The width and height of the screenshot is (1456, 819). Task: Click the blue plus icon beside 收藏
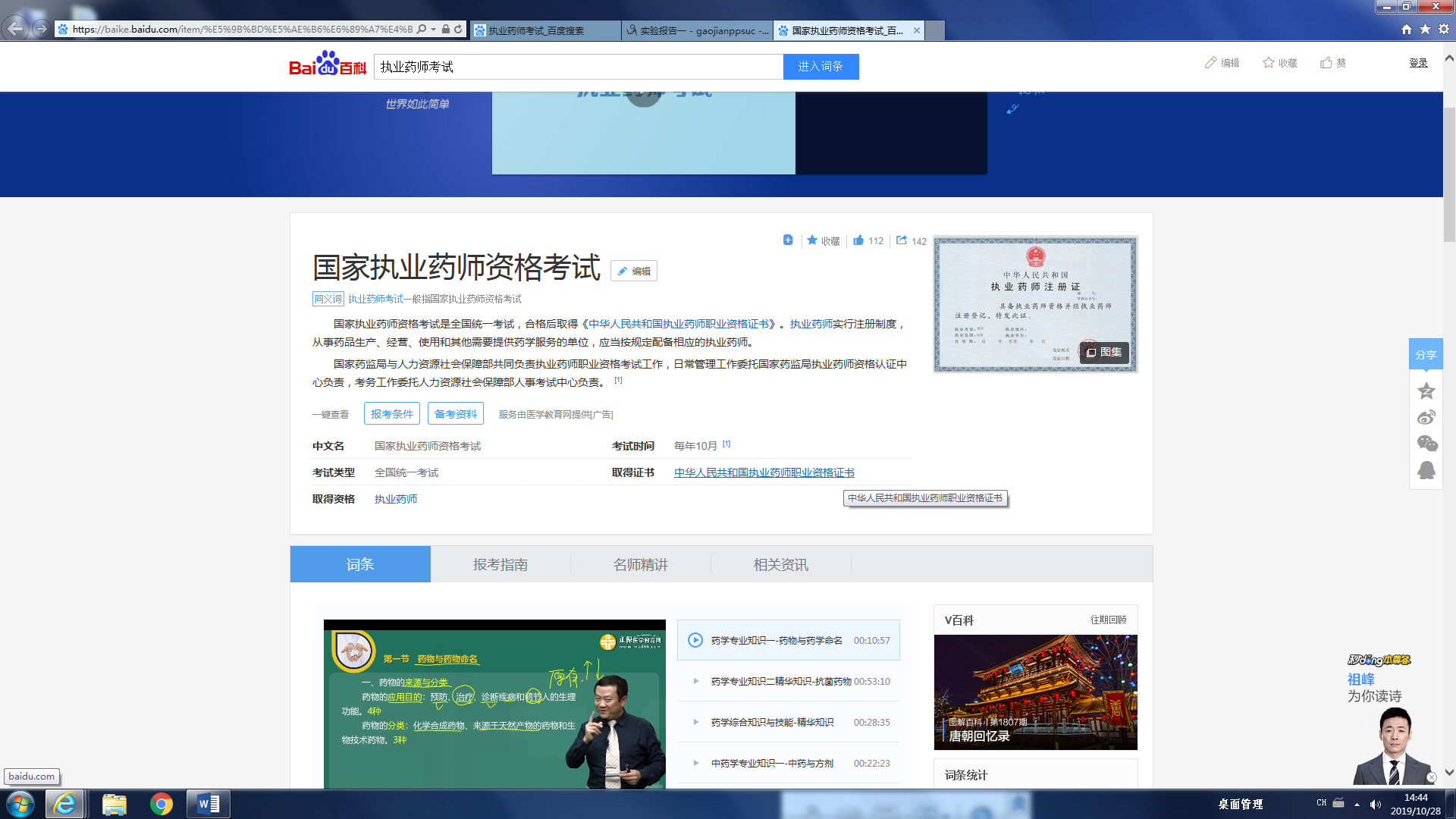coord(788,240)
